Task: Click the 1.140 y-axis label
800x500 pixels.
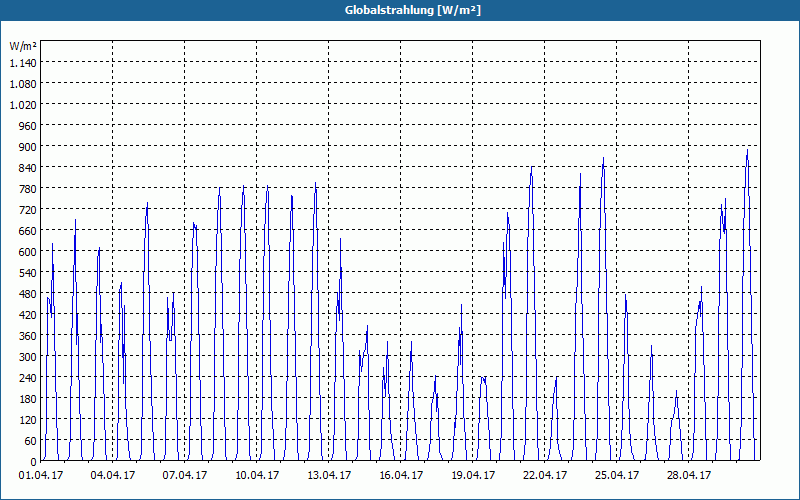Action: tap(23, 62)
